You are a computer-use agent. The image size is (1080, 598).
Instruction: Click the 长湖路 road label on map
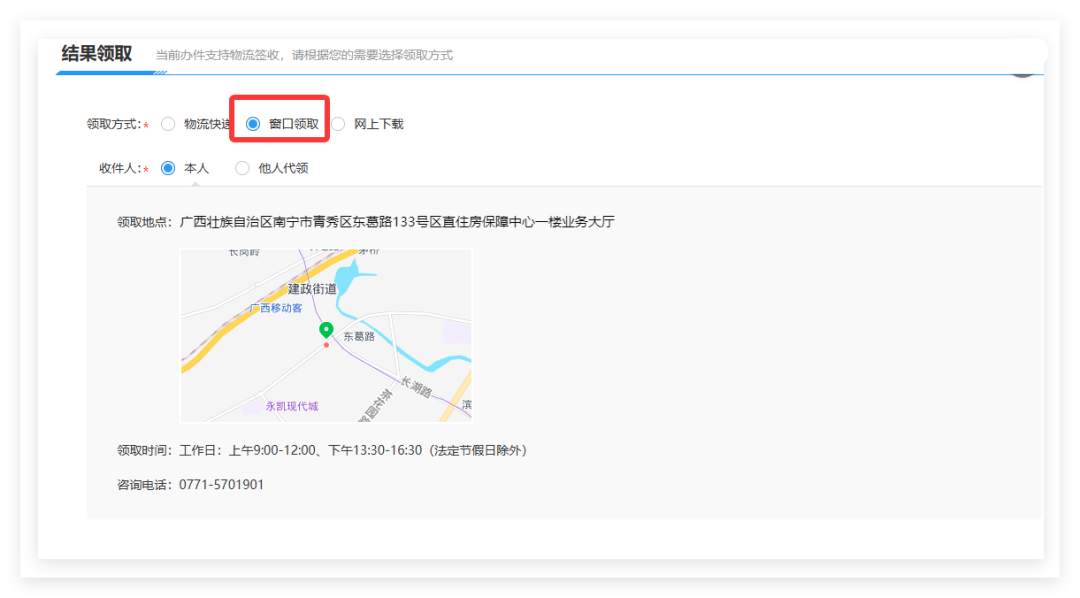pyautogui.click(x=416, y=387)
